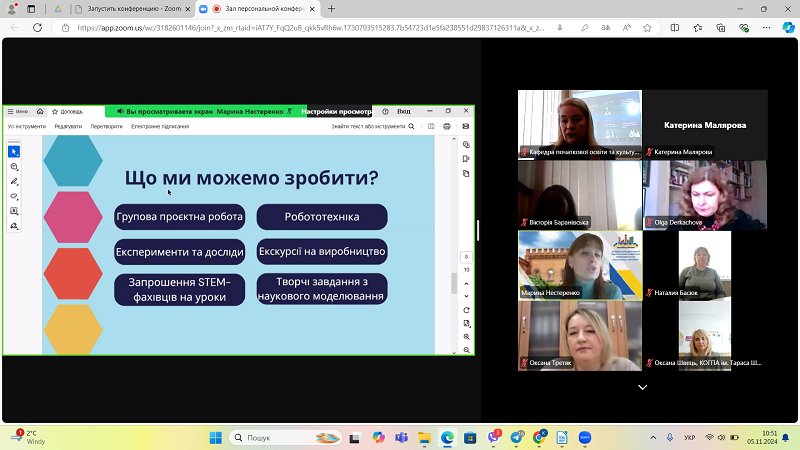Select Olga Derkachova's video thumbnail
Viewport: 800px width, 450px height.
pyautogui.click(x=705, y=195)
